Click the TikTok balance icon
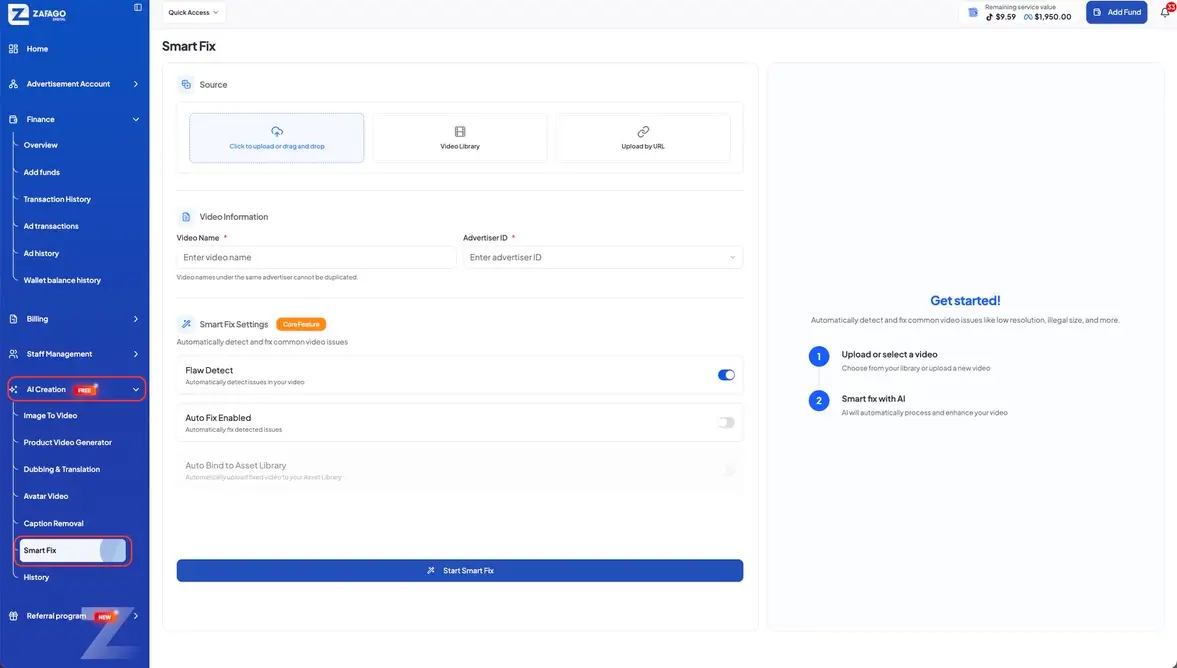This screenshot has width=1177, height=668. 989,17
